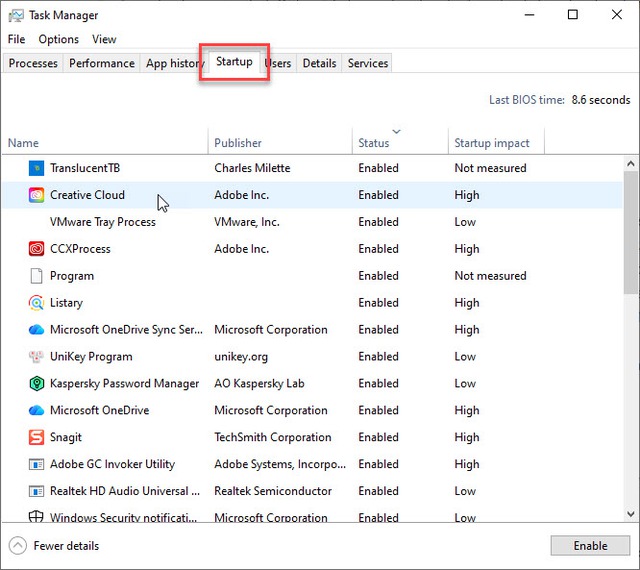Viewport: 640px width, 570px height.
Task: Click the Snagit app icon
Action: click(x=36, y=438)
